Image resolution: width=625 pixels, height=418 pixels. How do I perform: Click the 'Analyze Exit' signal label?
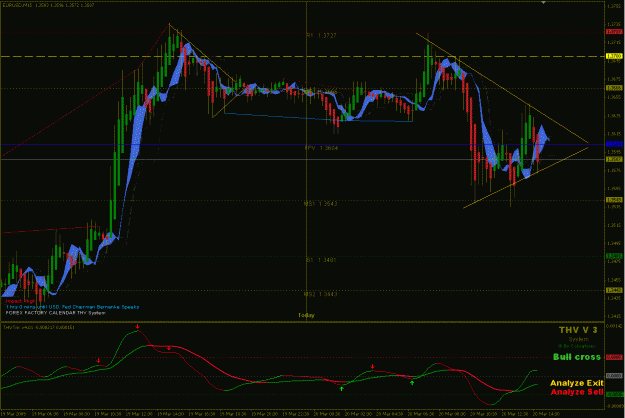577,383
